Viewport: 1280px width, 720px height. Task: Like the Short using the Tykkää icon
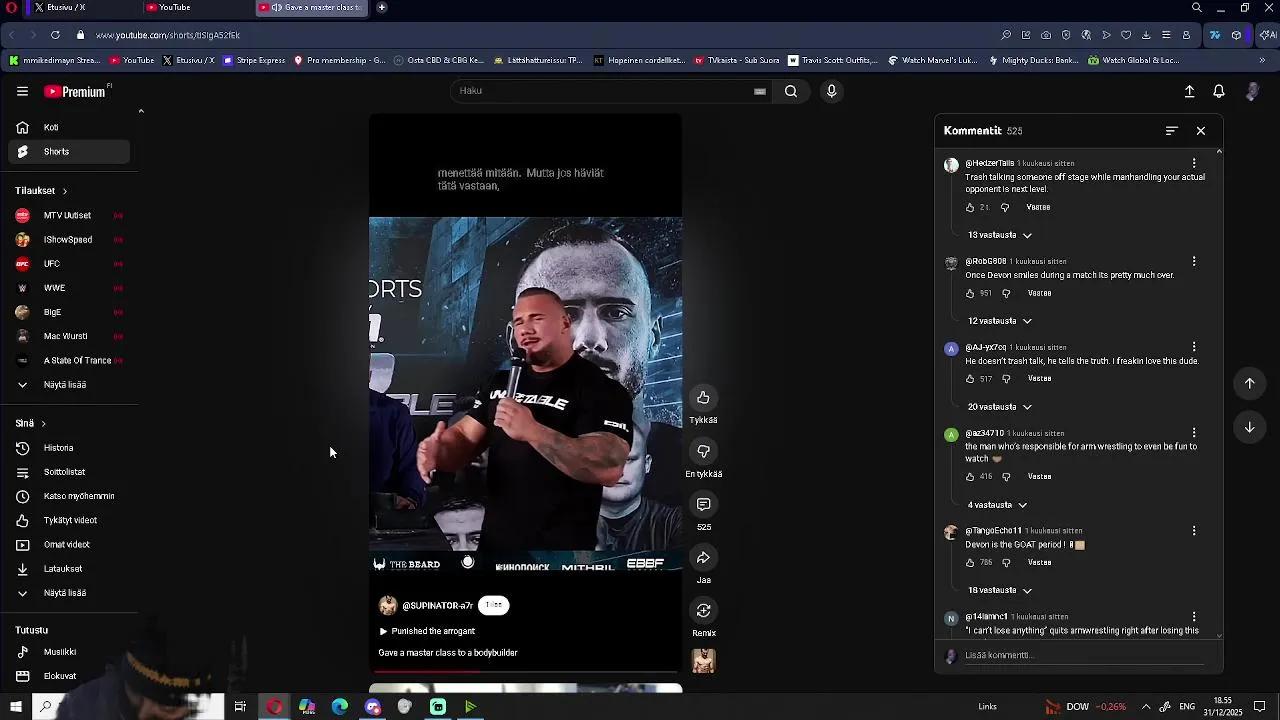[x=703, y=398]
